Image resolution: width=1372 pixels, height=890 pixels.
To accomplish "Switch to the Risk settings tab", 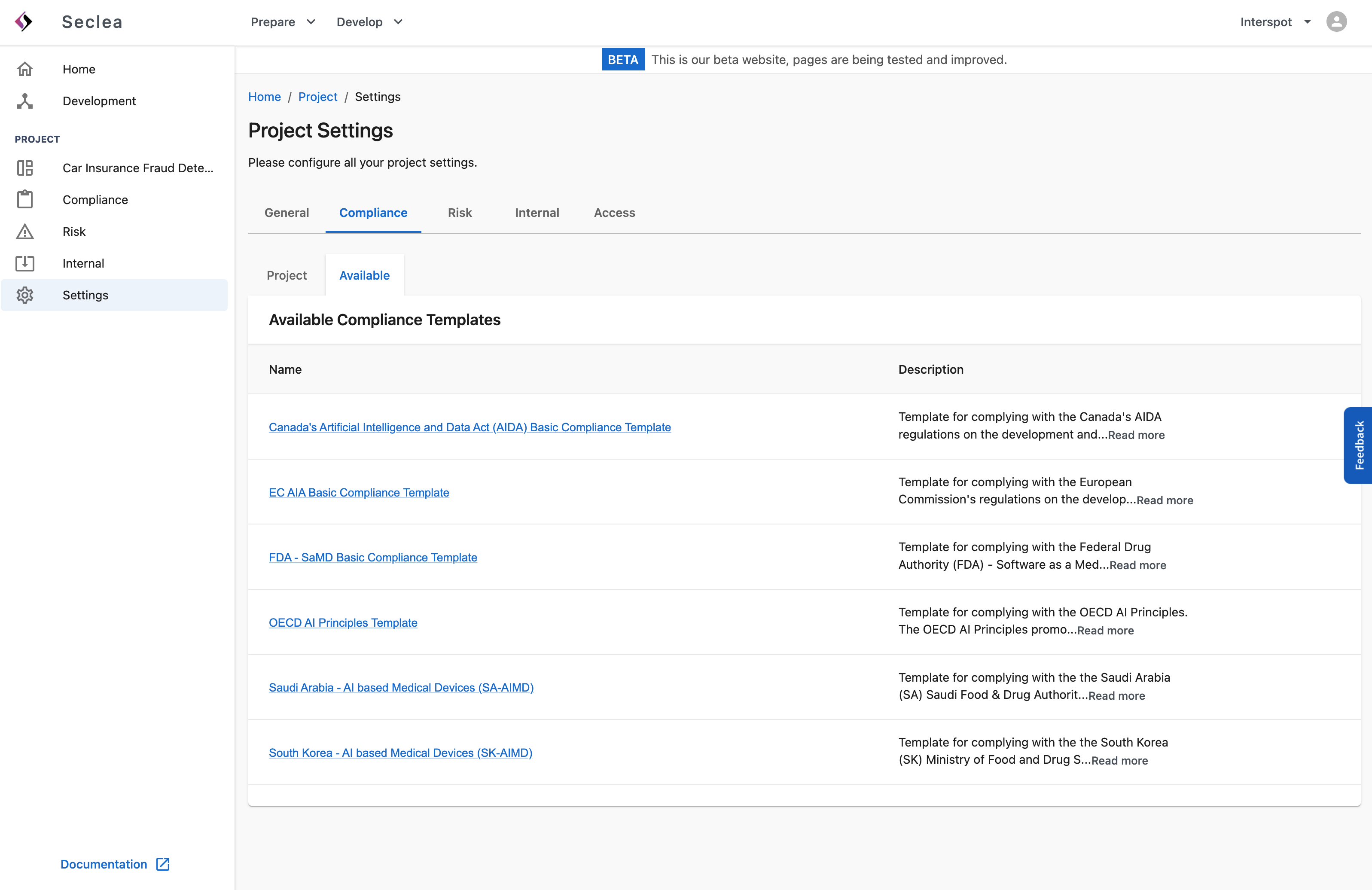I will pyautogui.click(x=460, y=213).
